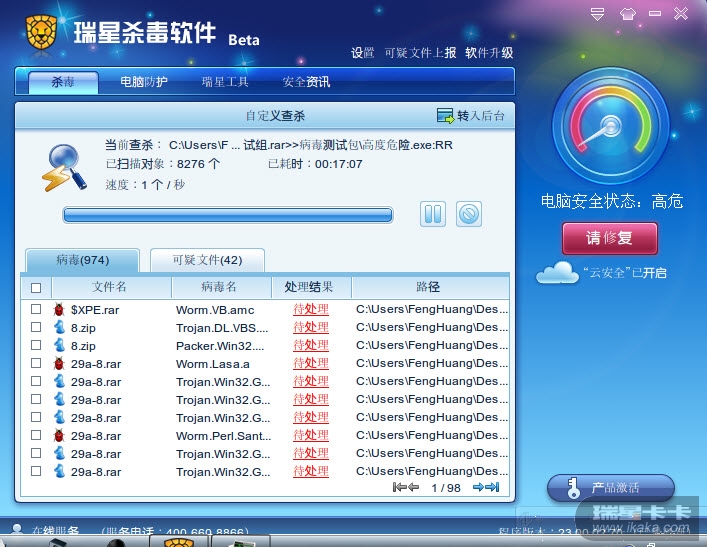Click the cloud security icon

point(557,272)
